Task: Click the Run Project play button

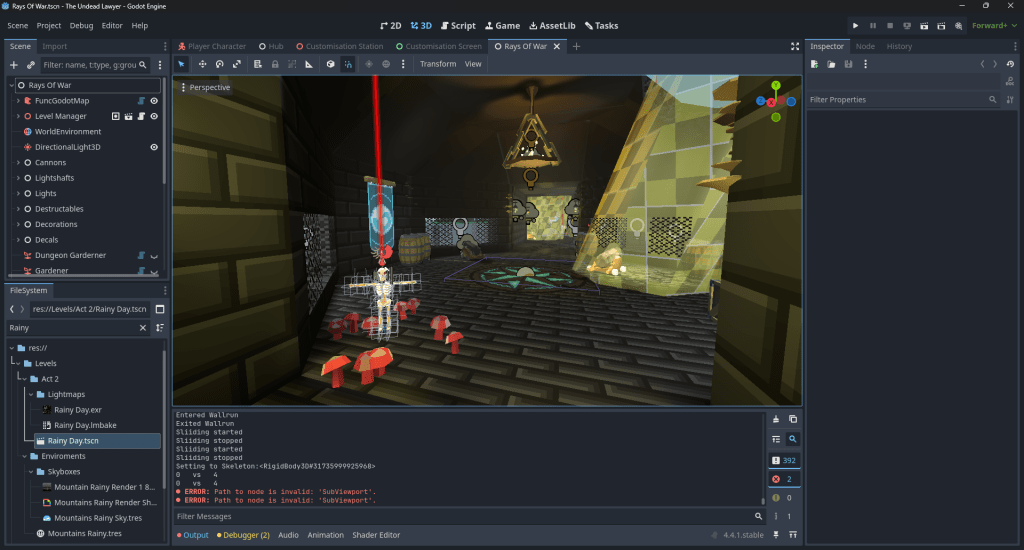Action: click(x=855, y=25)
